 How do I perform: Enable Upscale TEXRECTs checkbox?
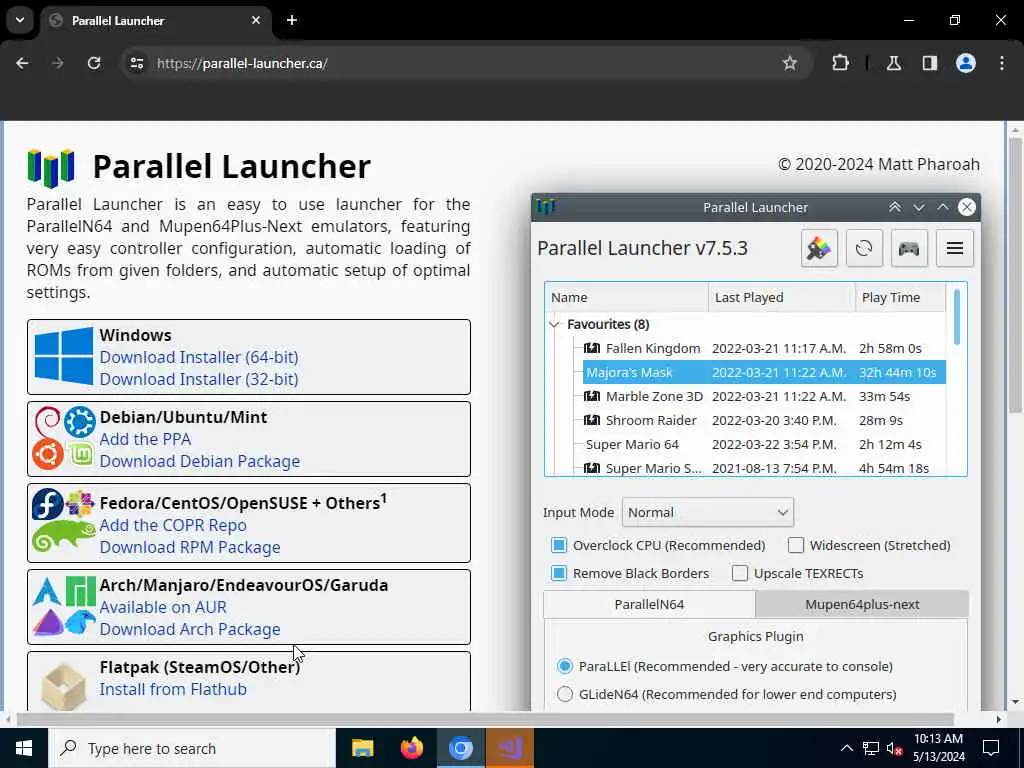click(x=740, y=573)
